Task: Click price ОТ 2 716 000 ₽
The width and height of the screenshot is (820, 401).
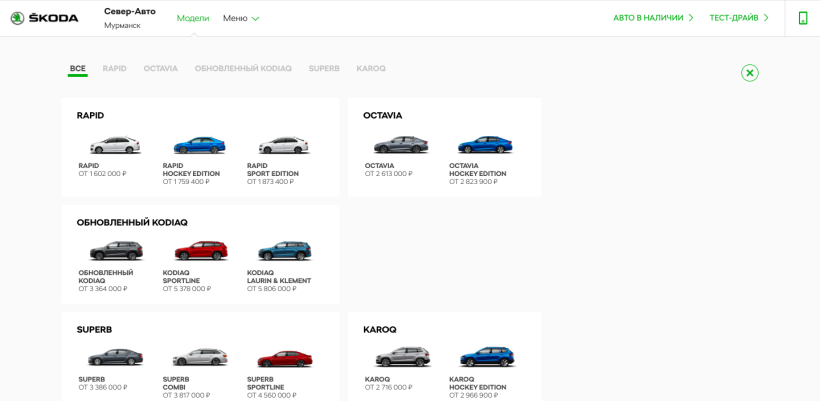Action: click(x=389, y=387)
